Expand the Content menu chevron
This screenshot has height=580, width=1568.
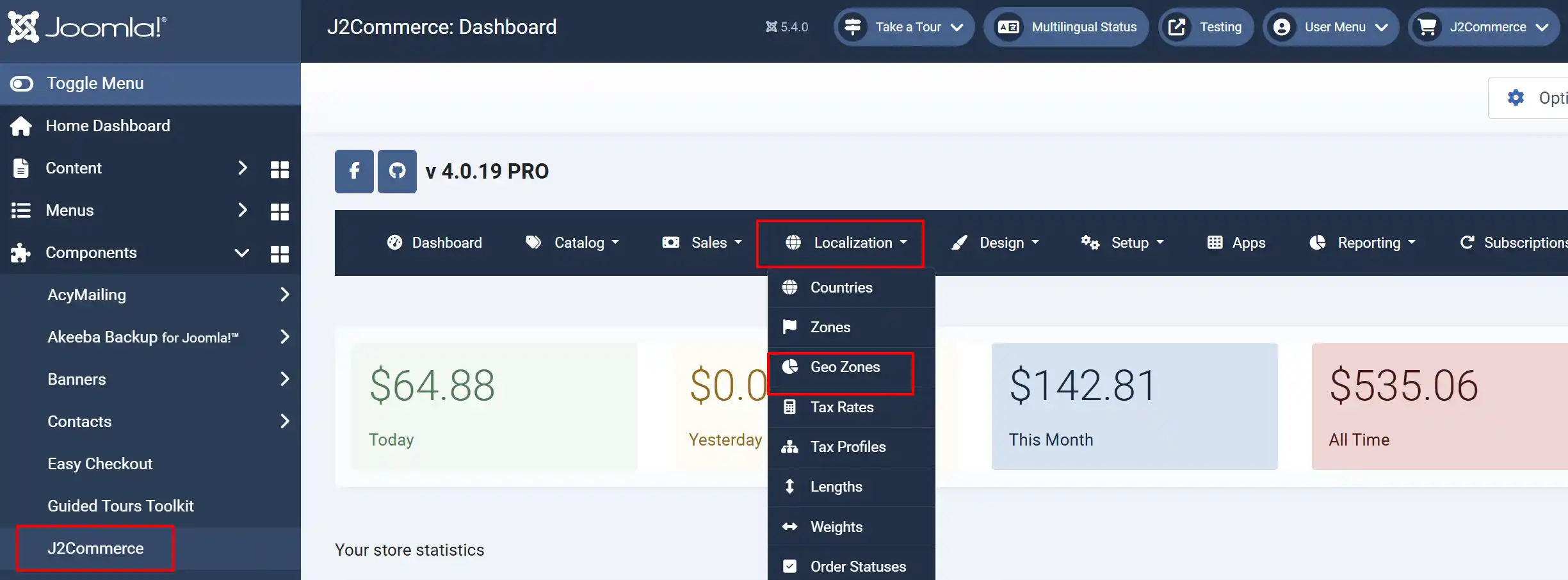[242, 168]
